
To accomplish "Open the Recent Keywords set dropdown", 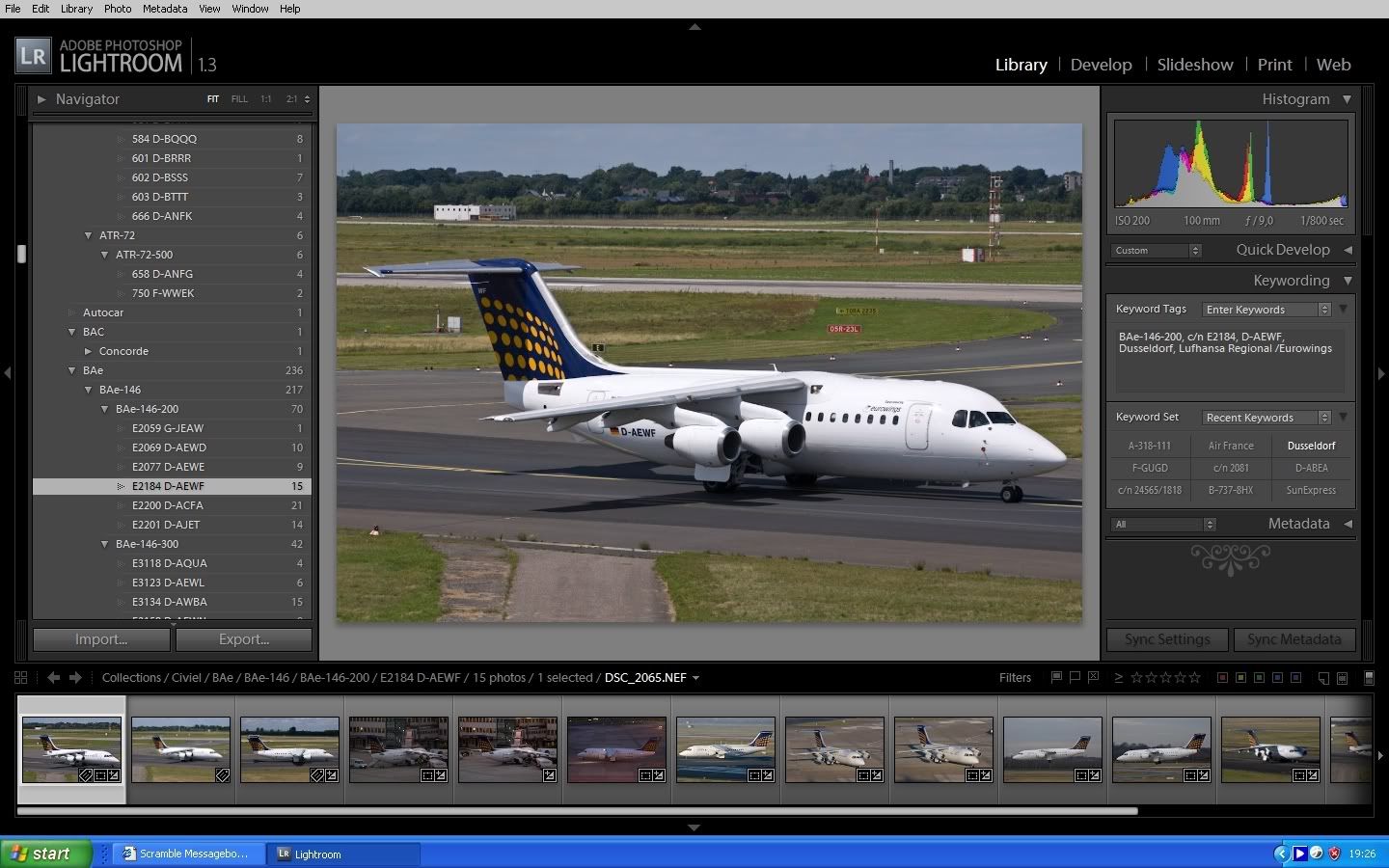I will point(1266,418).
